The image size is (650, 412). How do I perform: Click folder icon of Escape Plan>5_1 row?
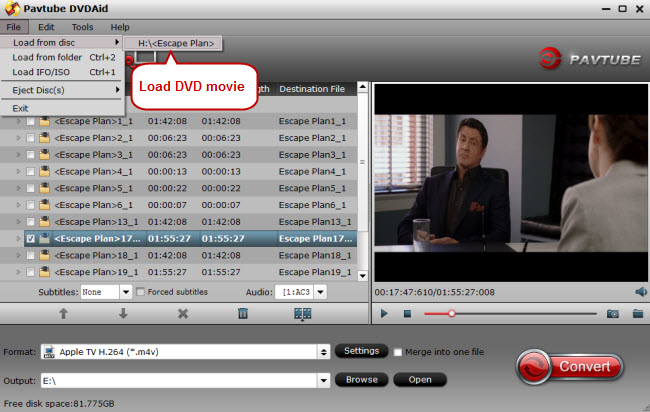click(44, 188)
